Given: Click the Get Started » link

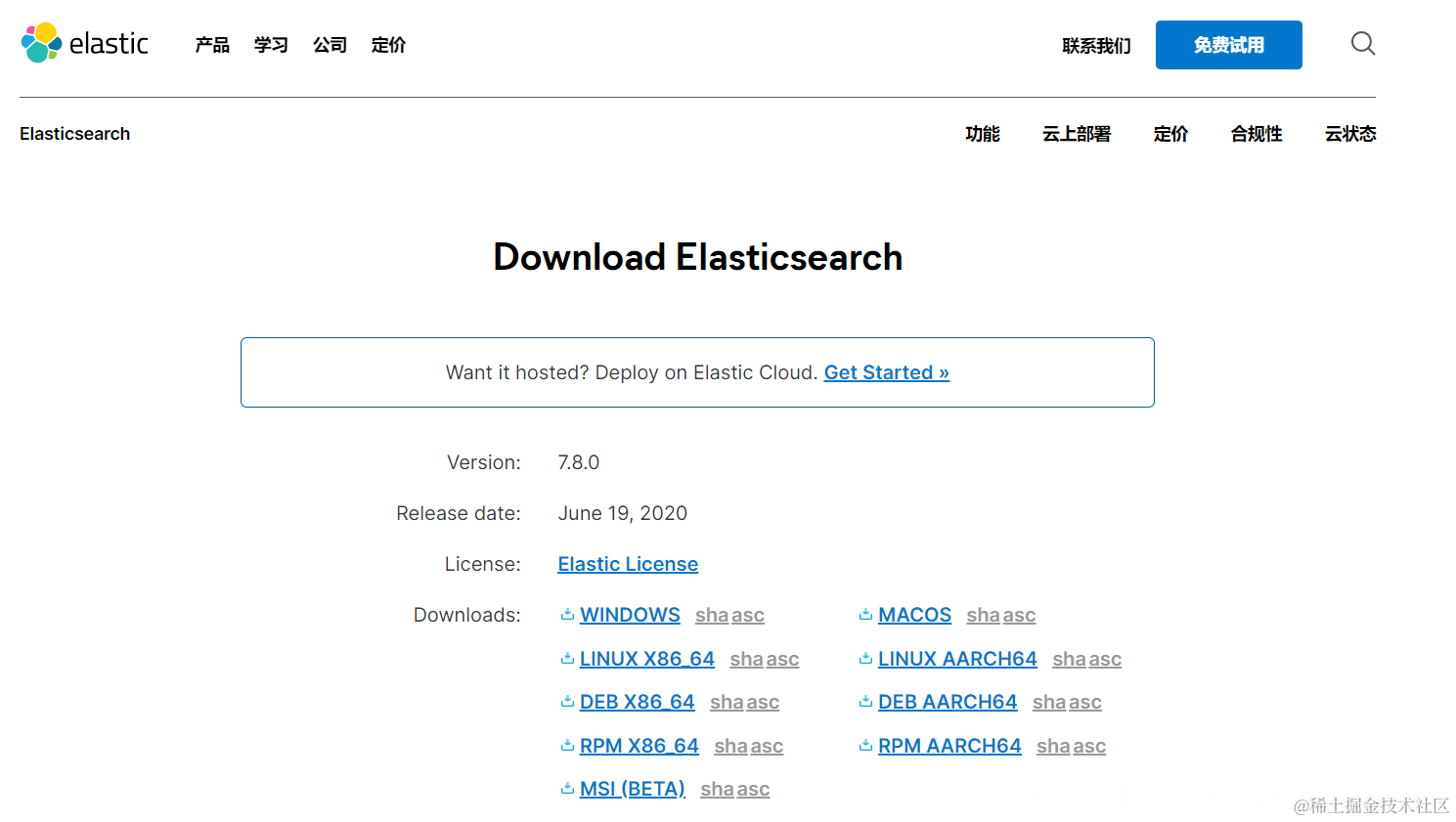Looking at the screenshot, I should pos(887,372).
